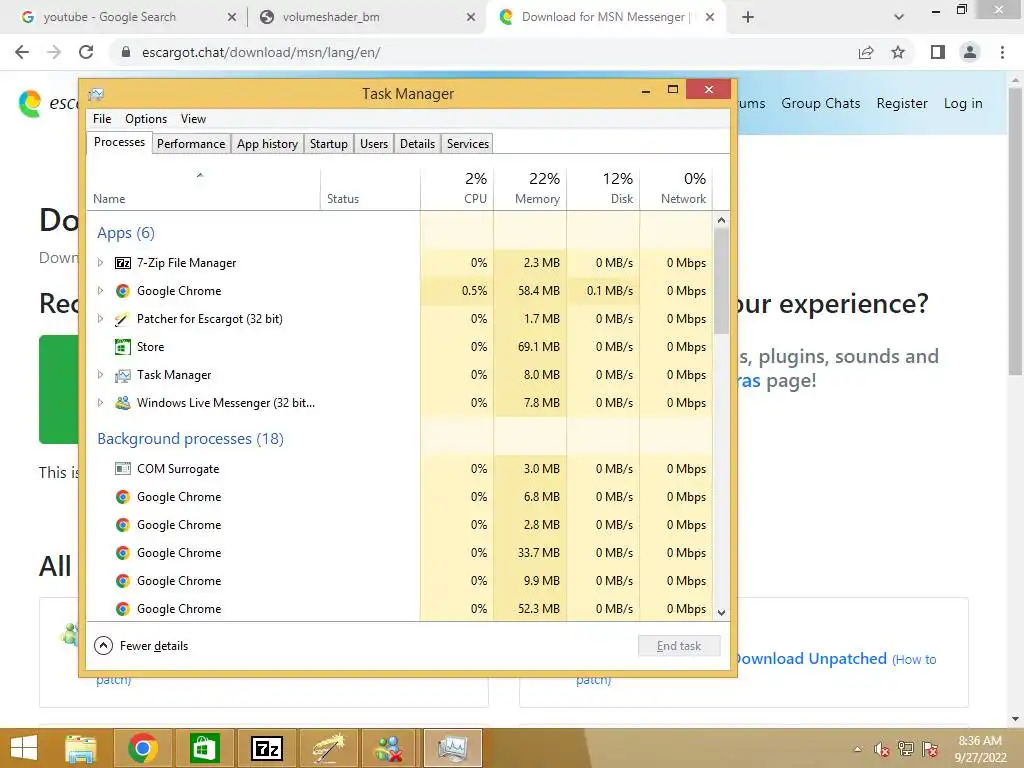Open File Explorer from taskbar
This screenshot has height=768, width=1024.
tap(81, 748)
